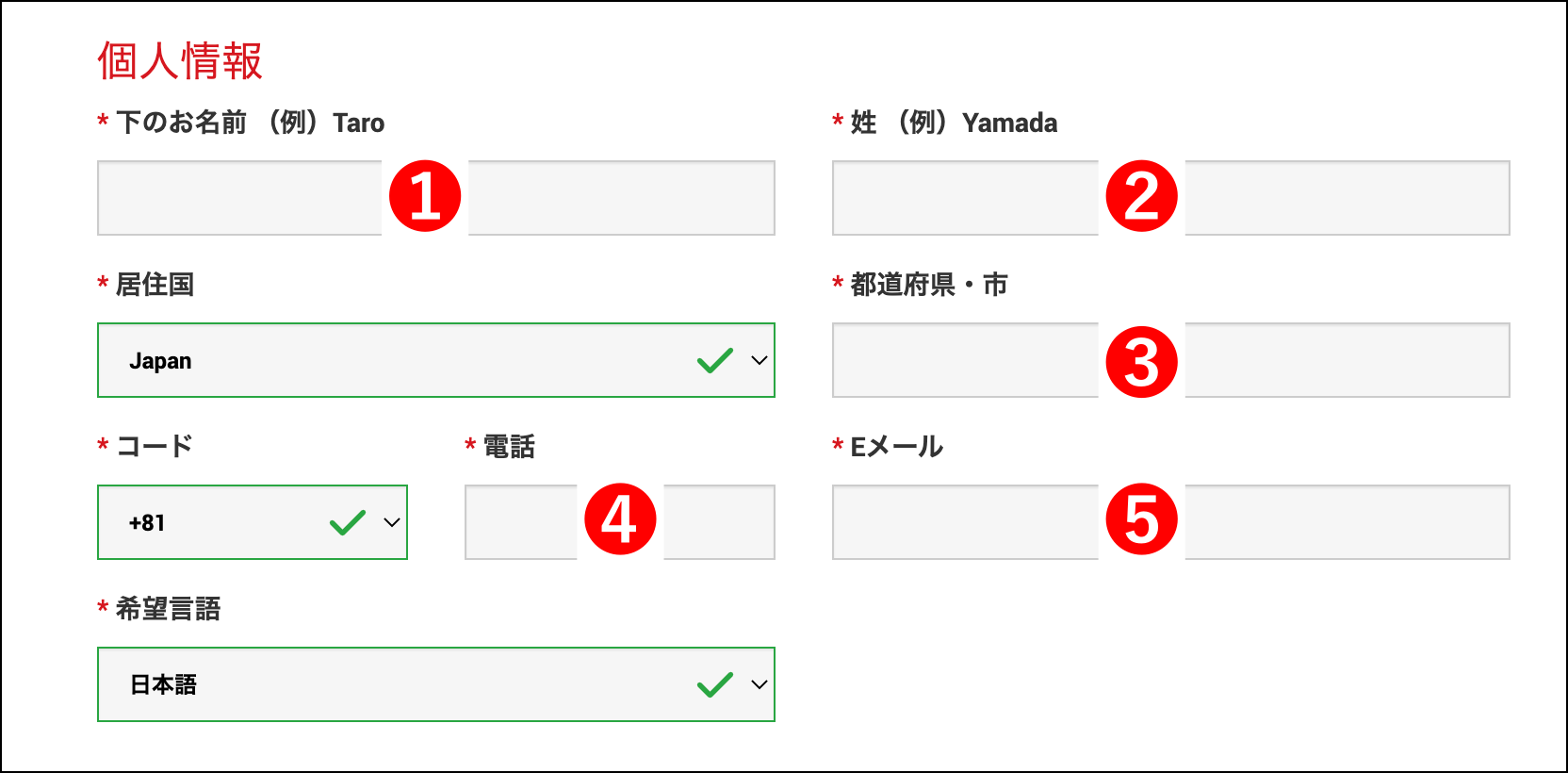Screen dimensions: 1568x773
Task: Click the 姓 last name input
Action: (961, 197)
